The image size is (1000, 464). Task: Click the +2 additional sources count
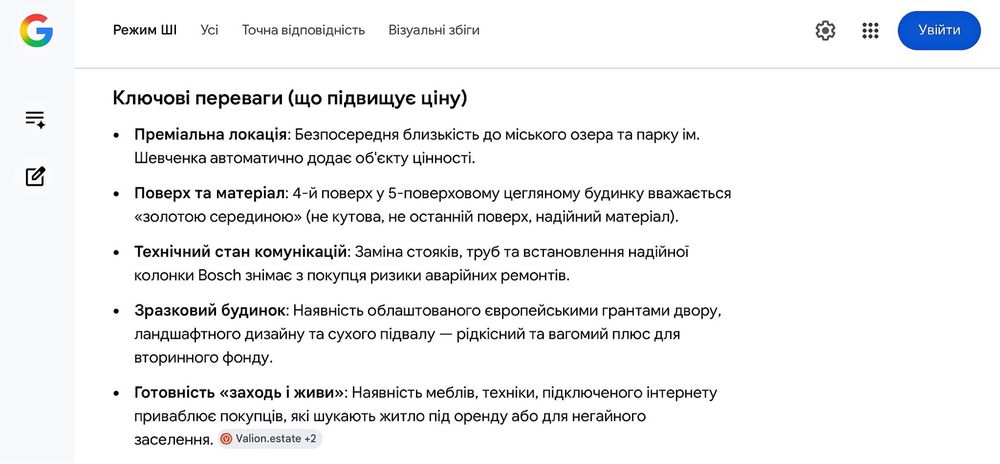310,439
